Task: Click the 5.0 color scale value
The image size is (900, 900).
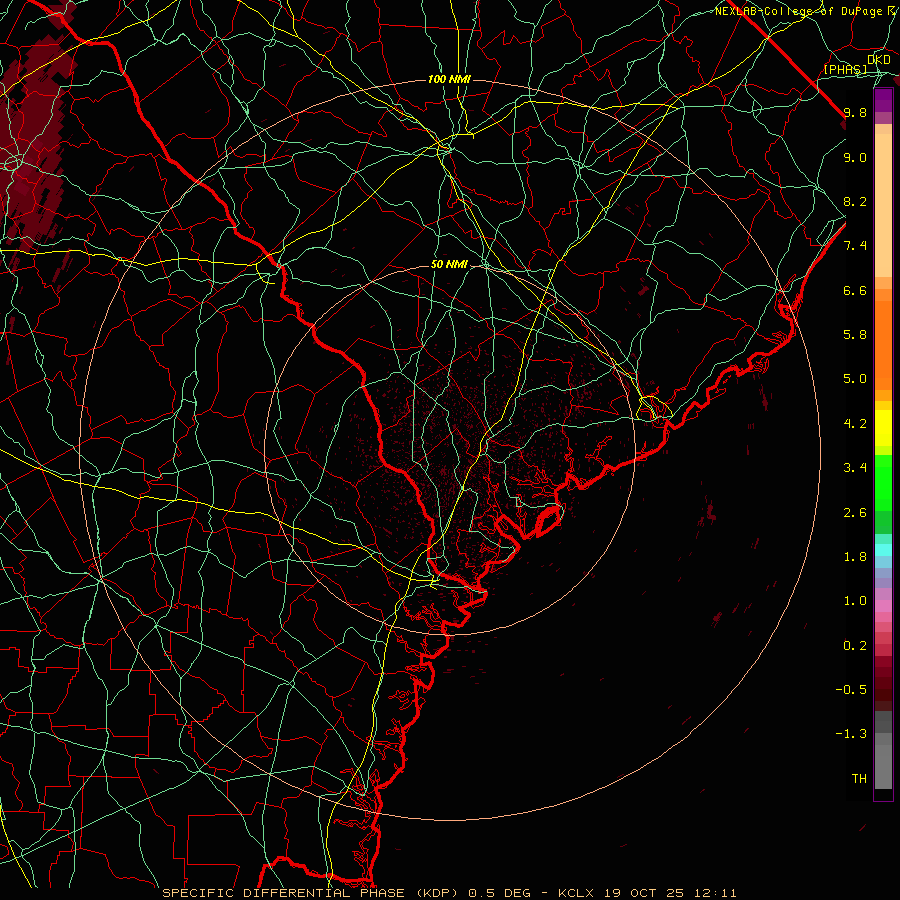Action: (x=855, y=379)
